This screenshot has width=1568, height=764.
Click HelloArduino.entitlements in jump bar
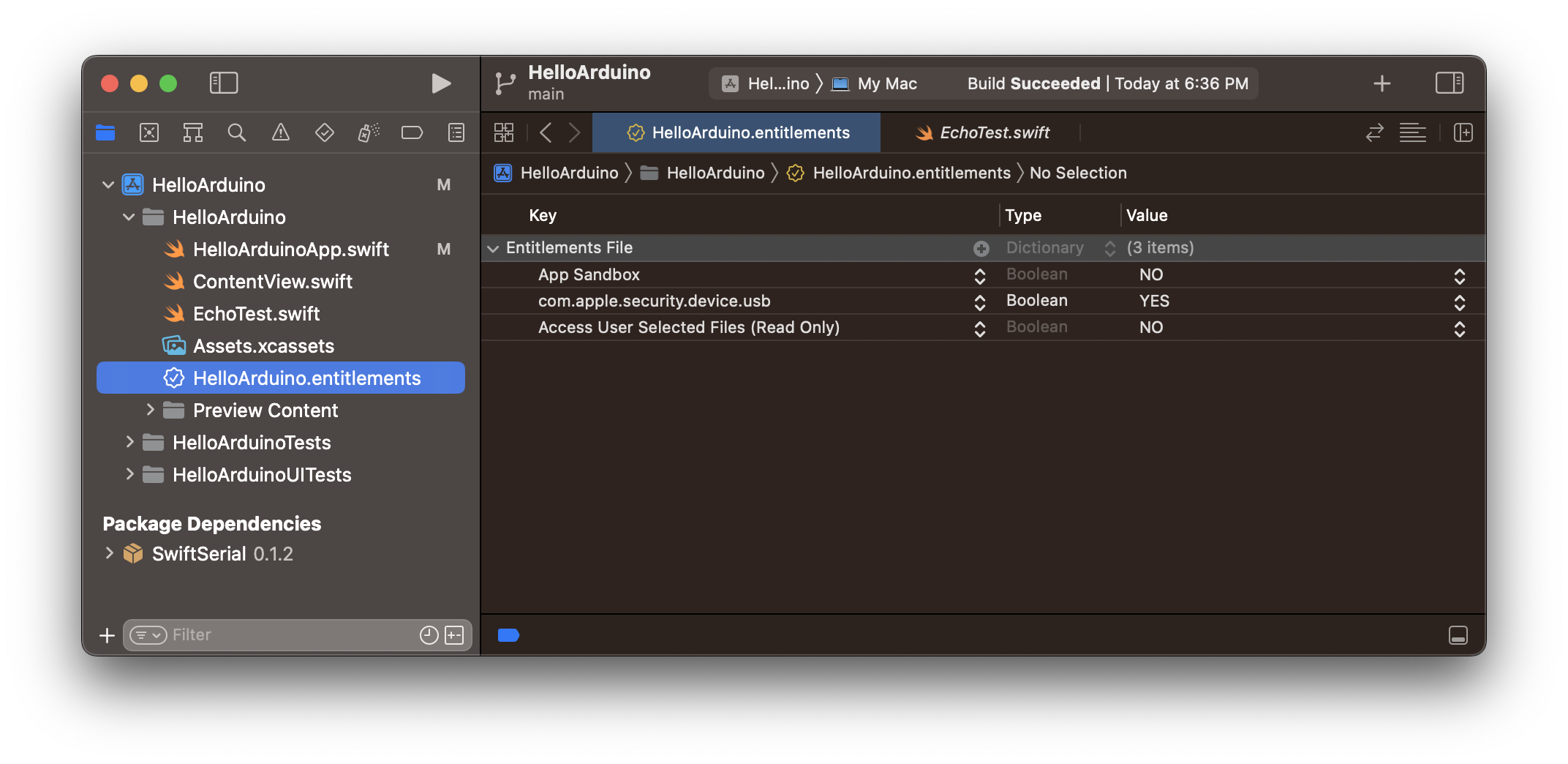(x=899, y=173)
